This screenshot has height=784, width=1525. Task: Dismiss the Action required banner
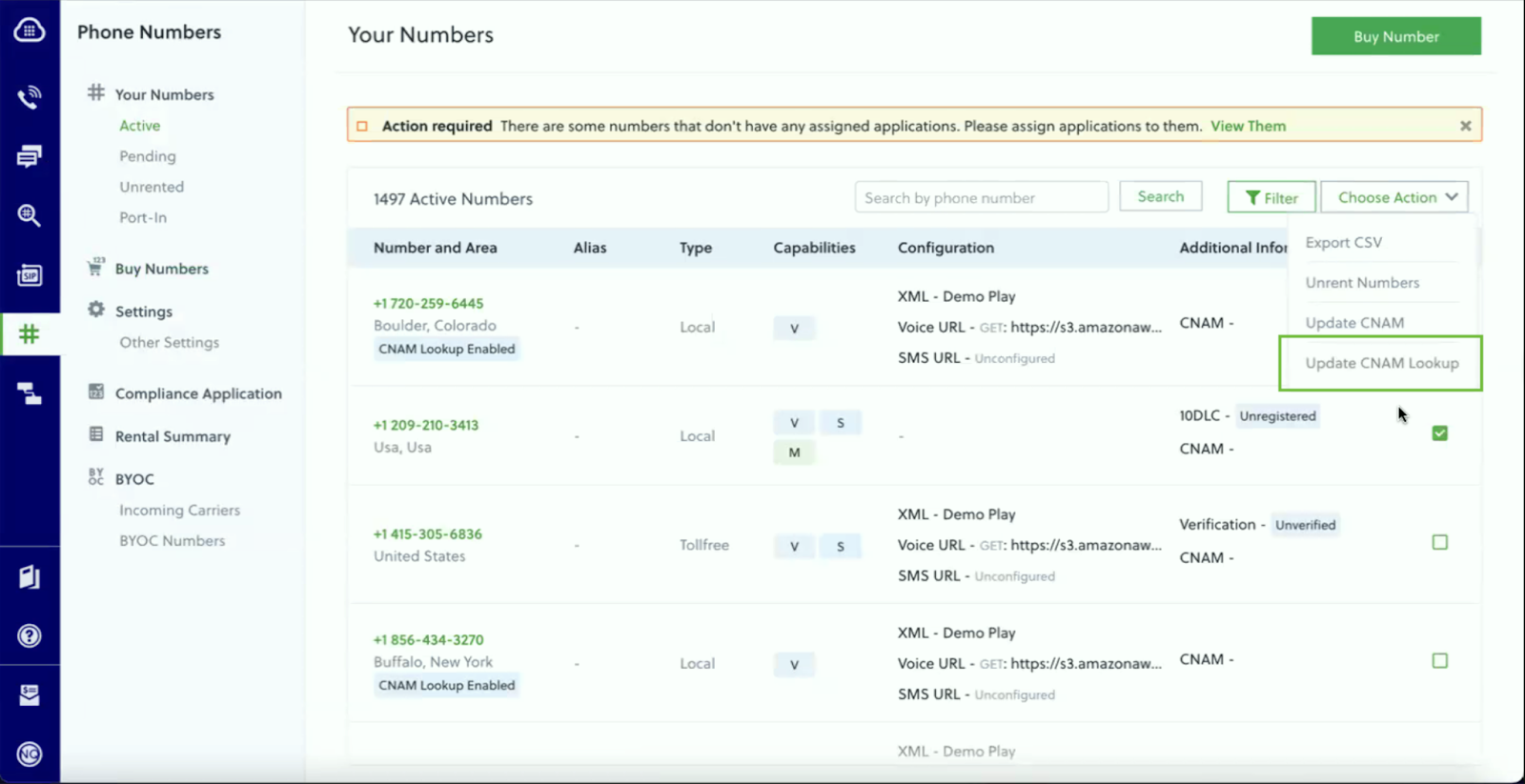tap(1465, 126)
